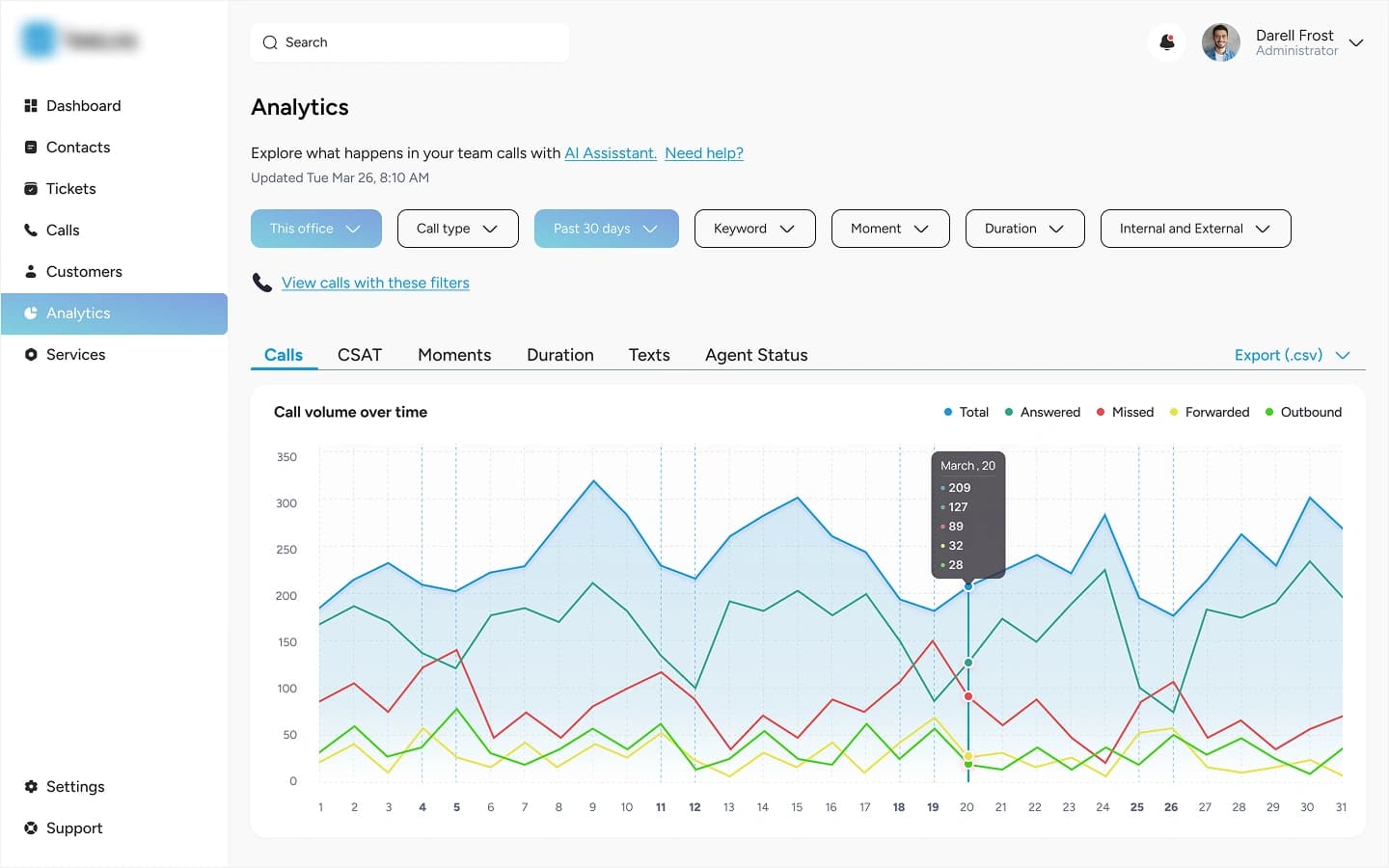Click the Customers person icon in sidebar
The width and height of the screenshot is (1389, 868).
pos(31,272)
